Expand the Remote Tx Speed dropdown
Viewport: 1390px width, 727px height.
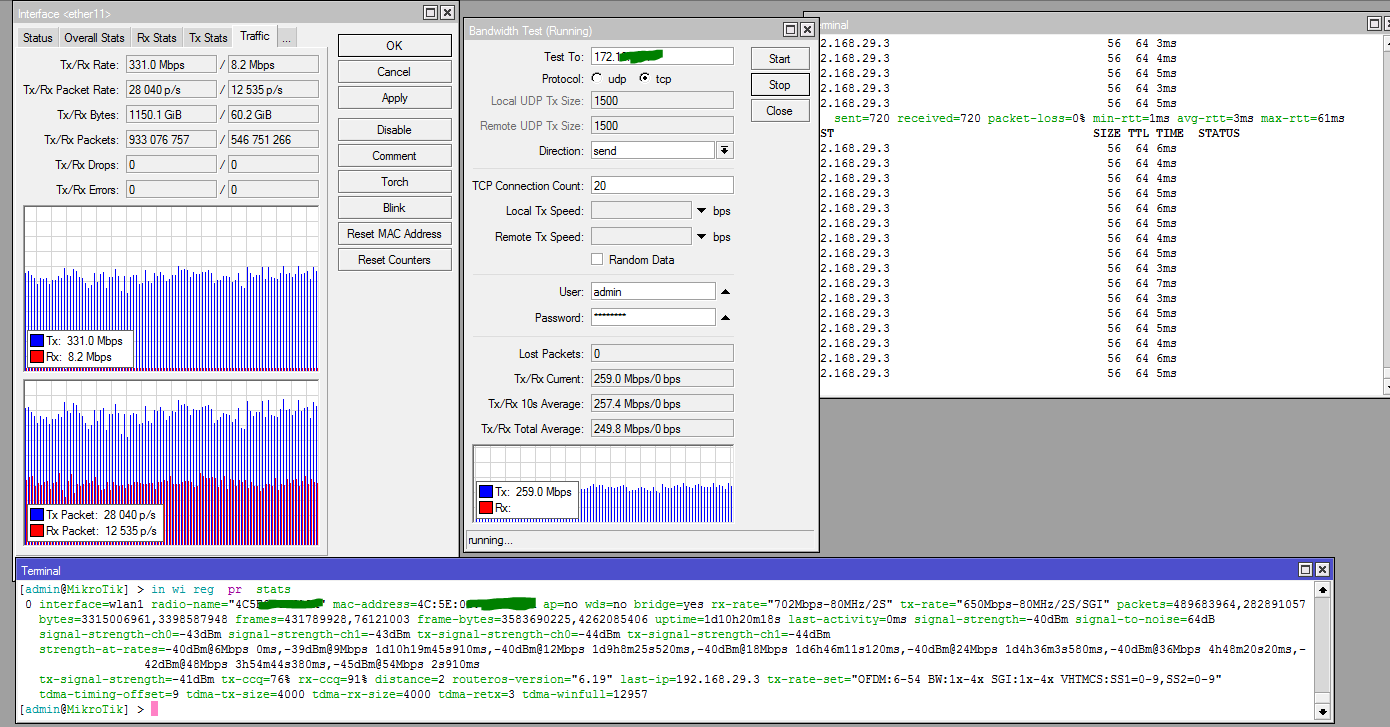pos(700,237)
